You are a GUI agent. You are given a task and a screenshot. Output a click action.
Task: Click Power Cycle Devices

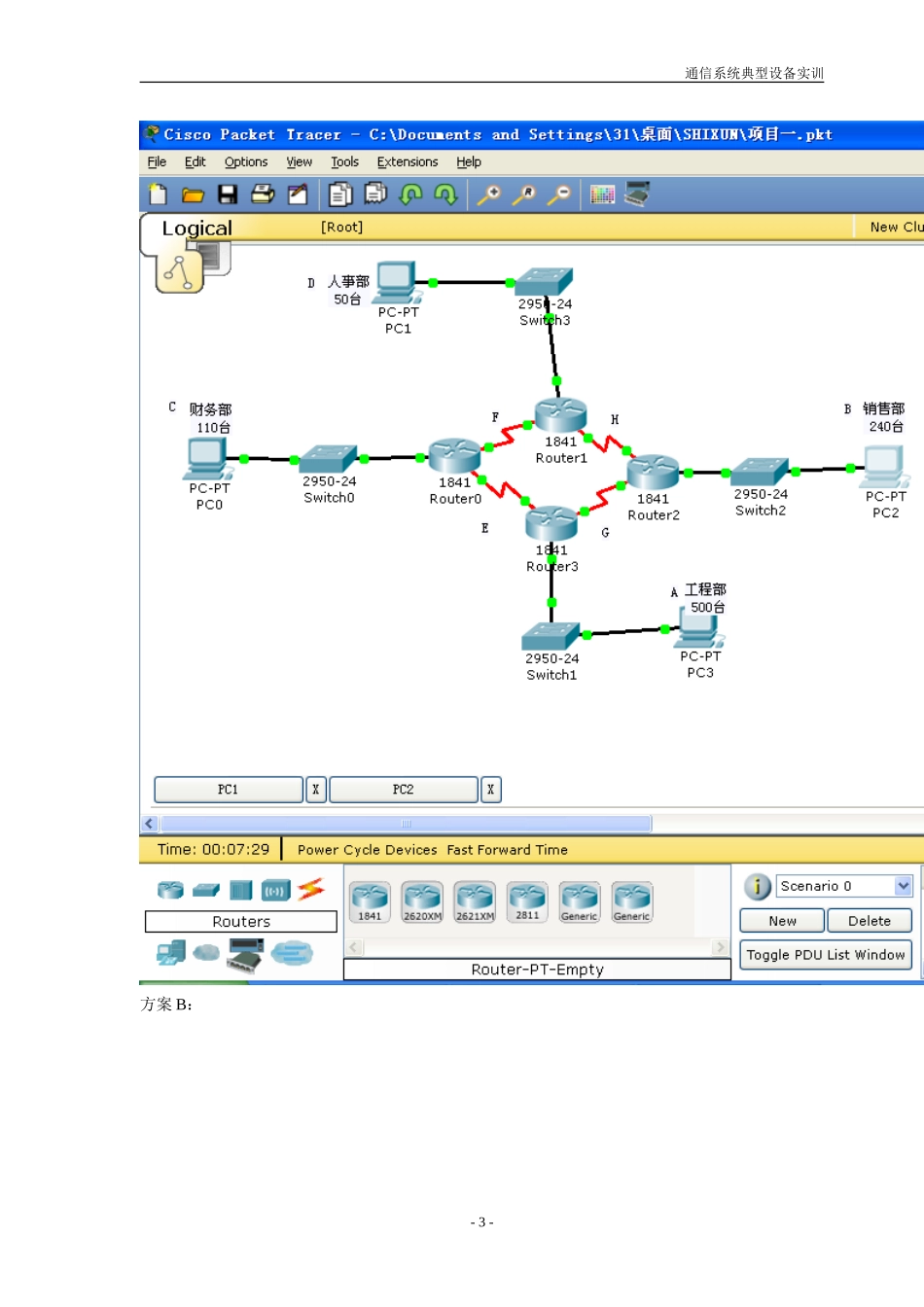[x=367, y=850]
